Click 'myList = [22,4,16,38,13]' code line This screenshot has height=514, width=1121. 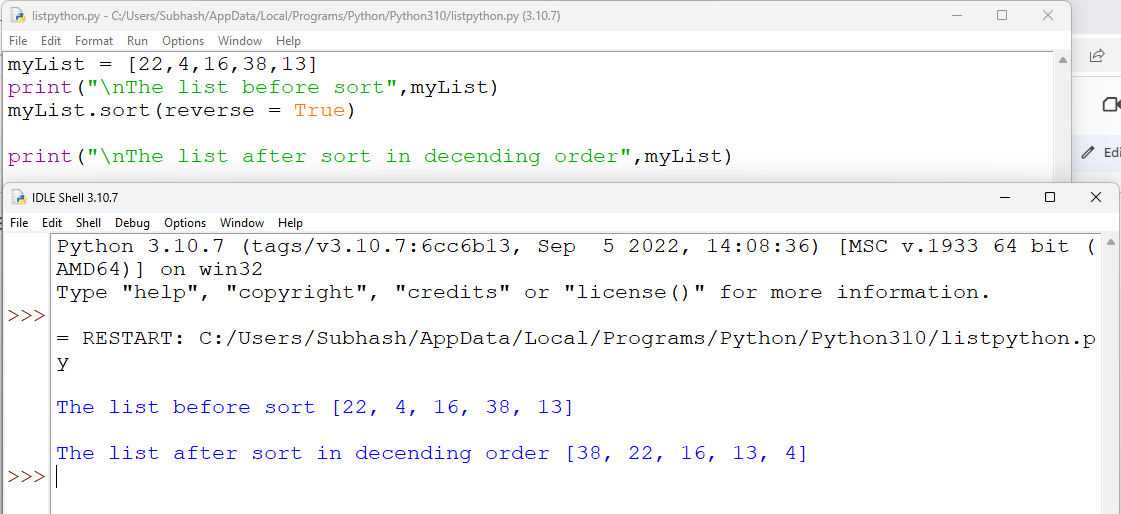click(162, 64)
